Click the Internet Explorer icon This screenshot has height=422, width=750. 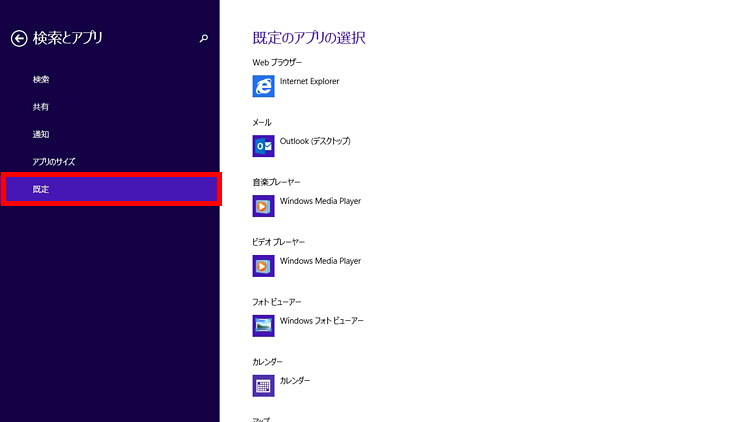click(x=264, y=86)
